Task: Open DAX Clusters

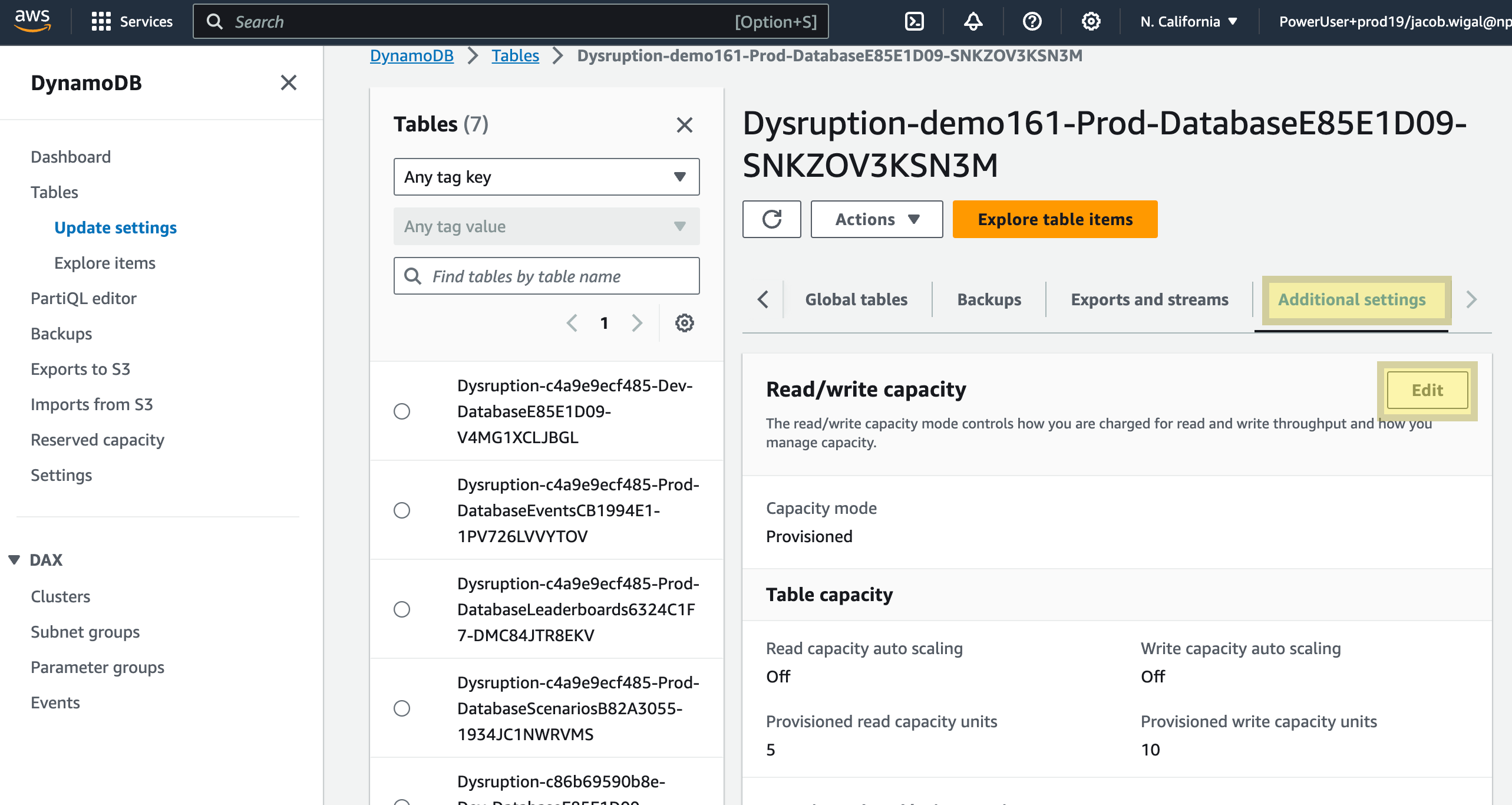Action: tap(60, 596)
